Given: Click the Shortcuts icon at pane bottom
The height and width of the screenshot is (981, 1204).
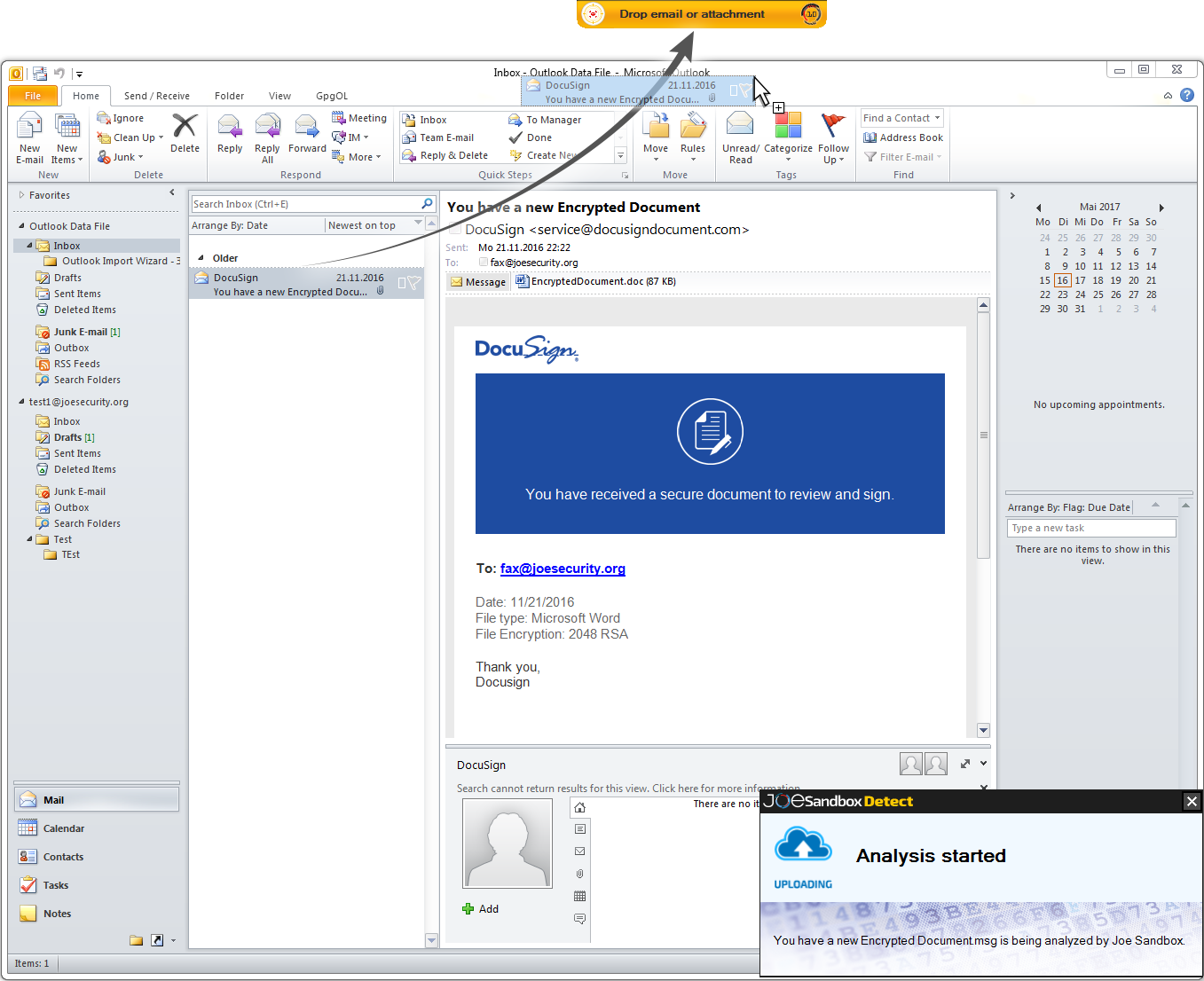Looking at the screenshot, I should 157,940.
